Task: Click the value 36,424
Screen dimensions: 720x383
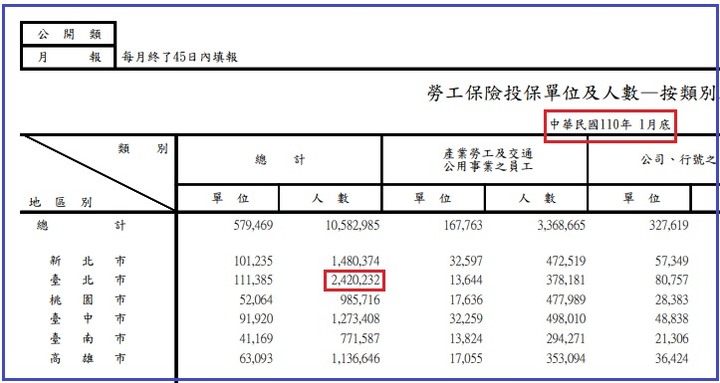Action: point(671,358)
